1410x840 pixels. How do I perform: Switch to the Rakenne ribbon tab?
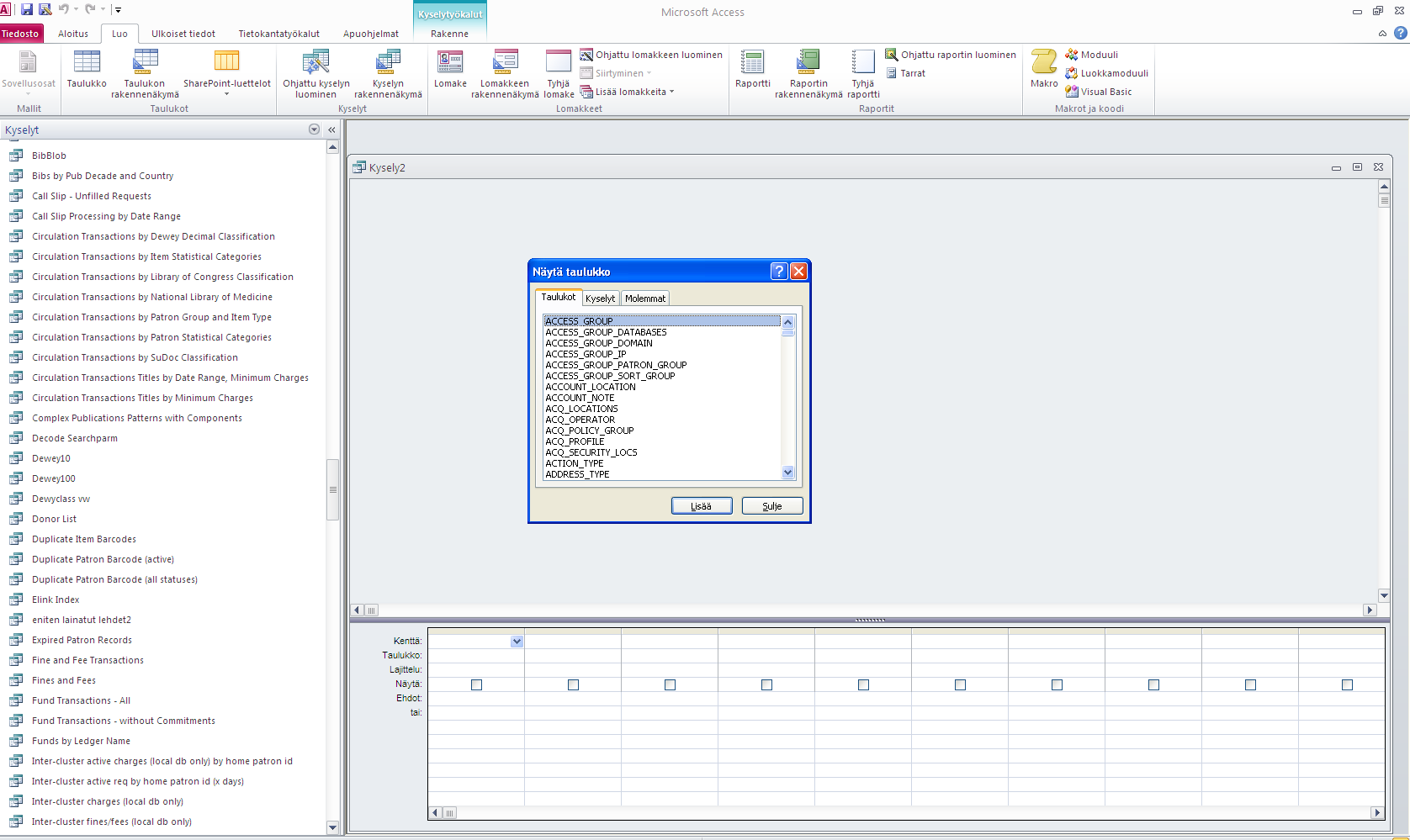(450, 34)
